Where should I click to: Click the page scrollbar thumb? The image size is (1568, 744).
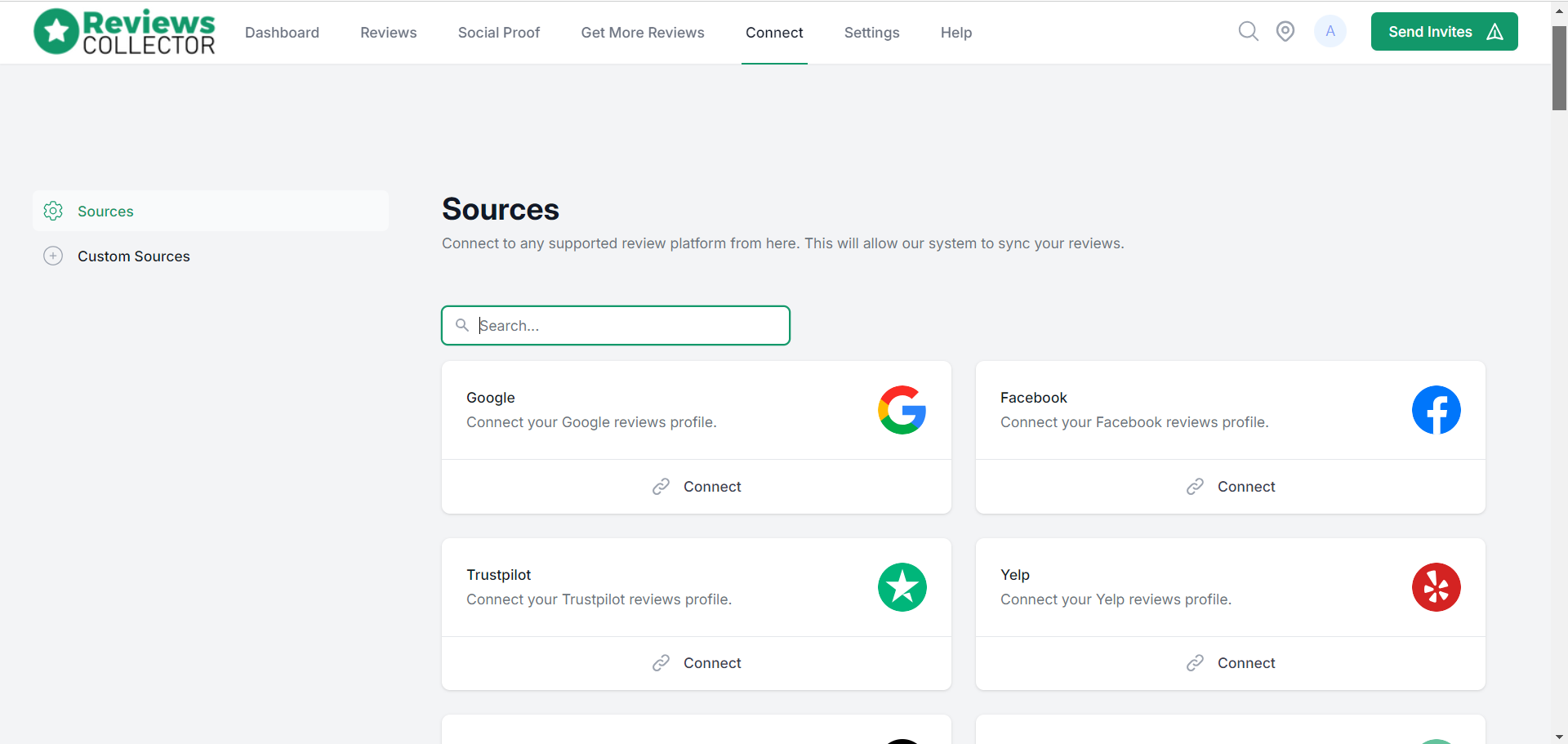coord(1559,68)
